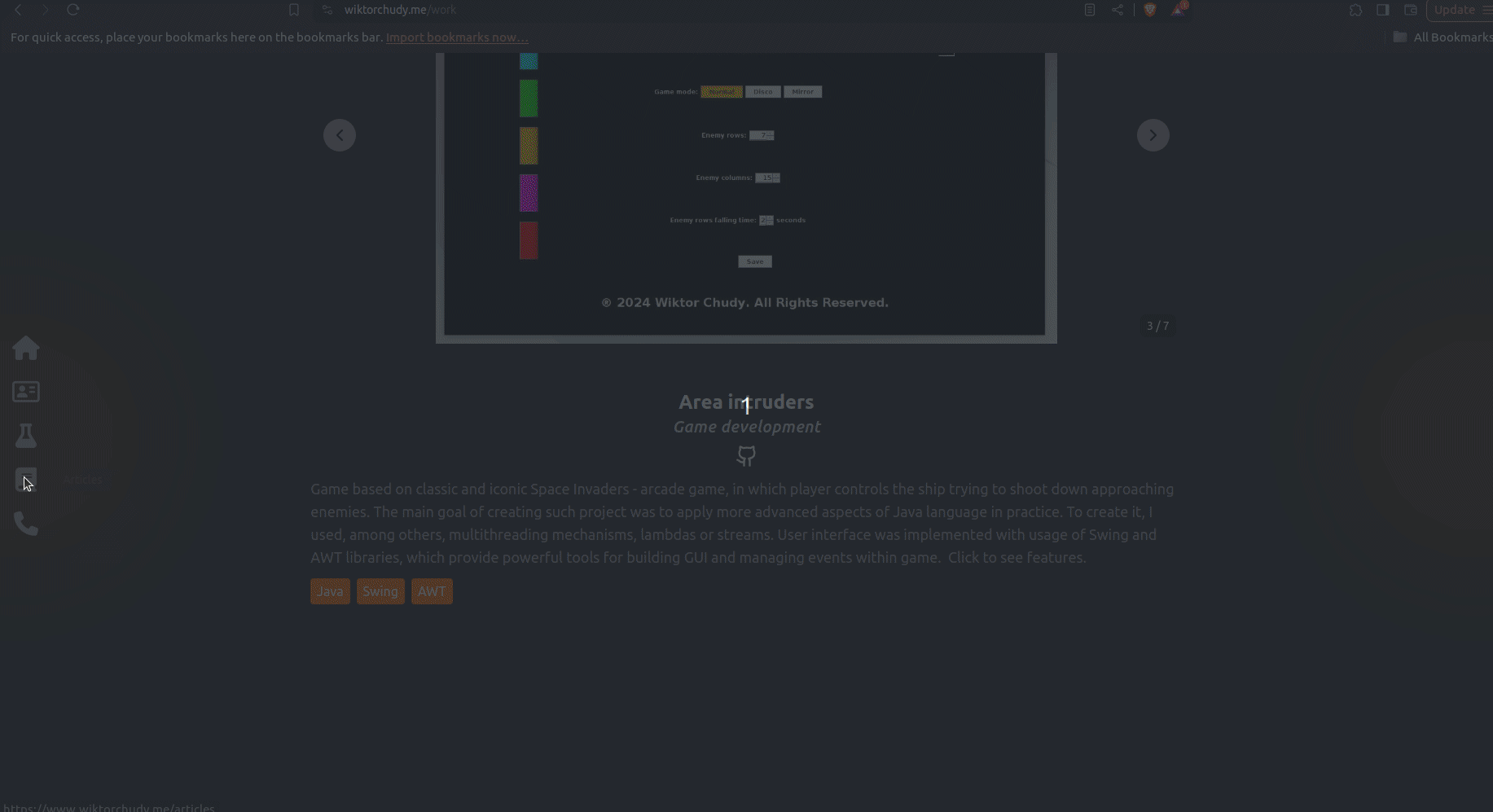Open the phone Contact icon in sidebar
This screenshot has height=812, width=1493.
pyautogui.click(x=26, y=524)
